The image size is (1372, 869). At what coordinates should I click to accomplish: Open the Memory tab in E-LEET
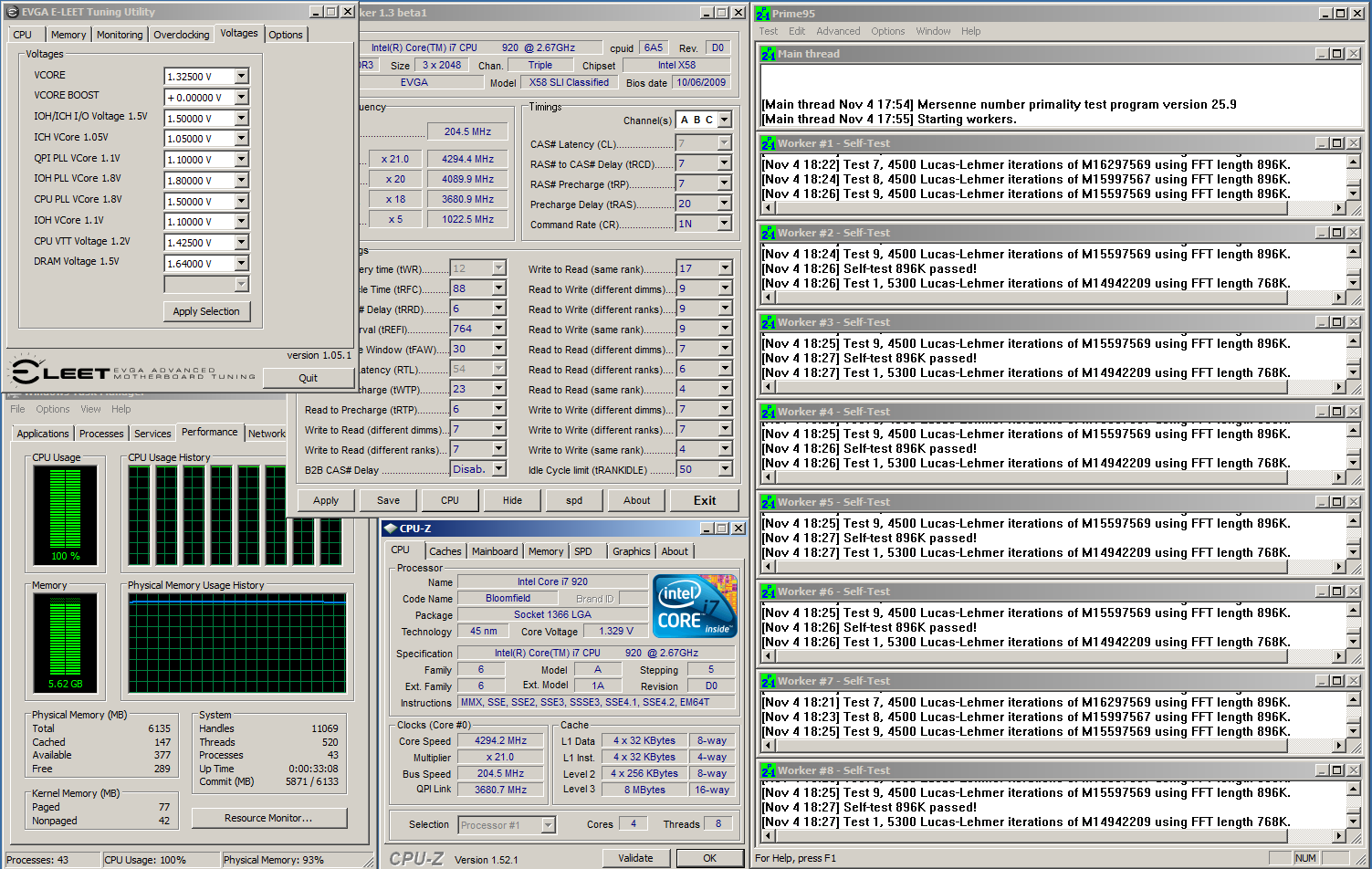tap(68, 35)
